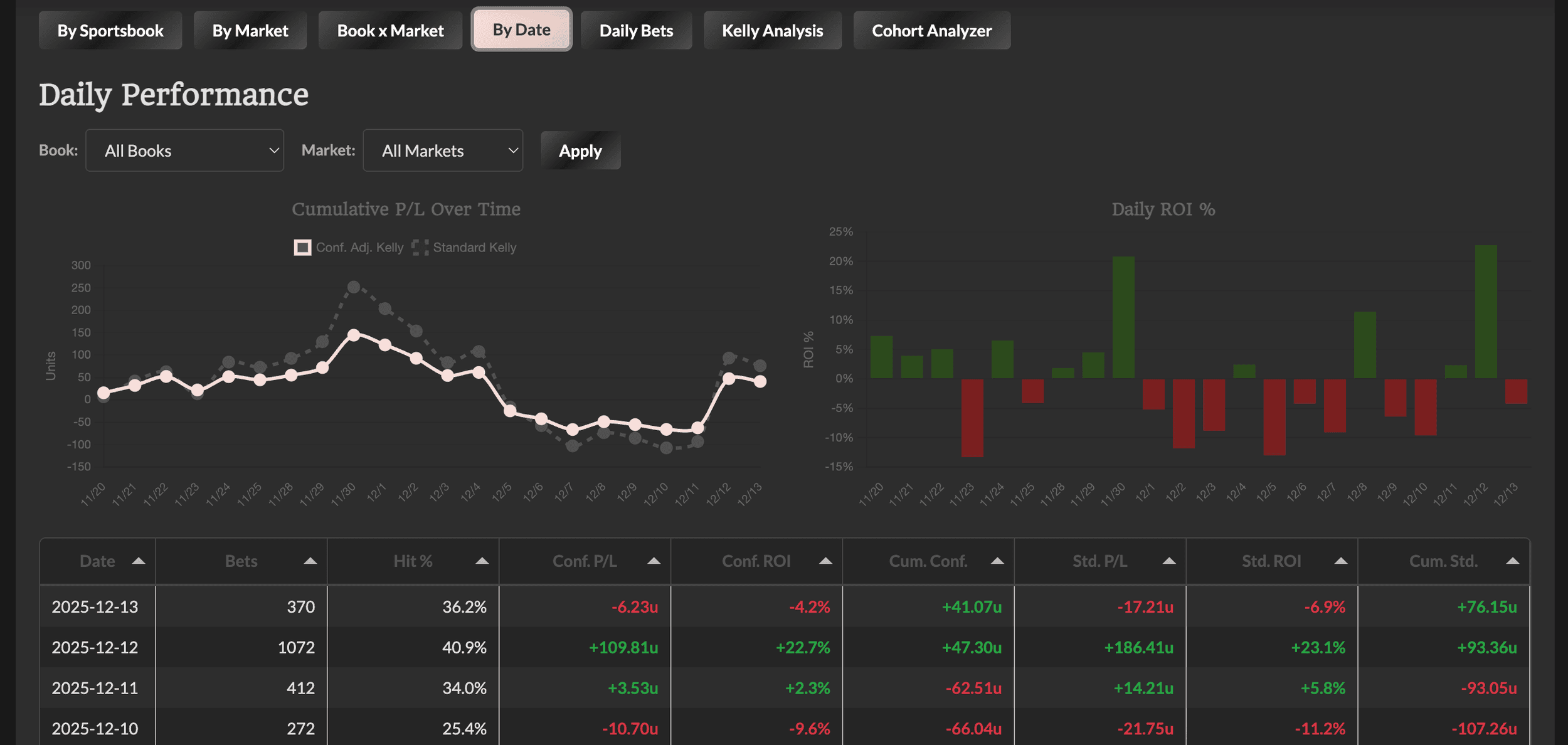Click Cum. Conf. sort arrow
Screen dimensions: 1568x745
(x=997, y=561)
